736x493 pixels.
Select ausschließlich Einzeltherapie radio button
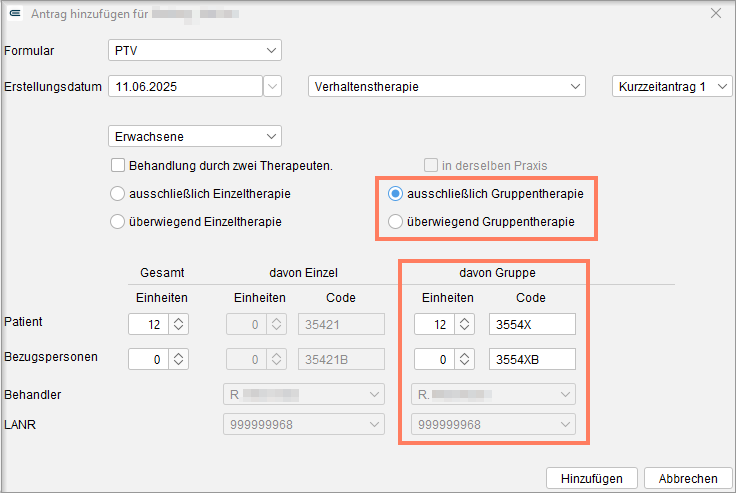point(117,193)
